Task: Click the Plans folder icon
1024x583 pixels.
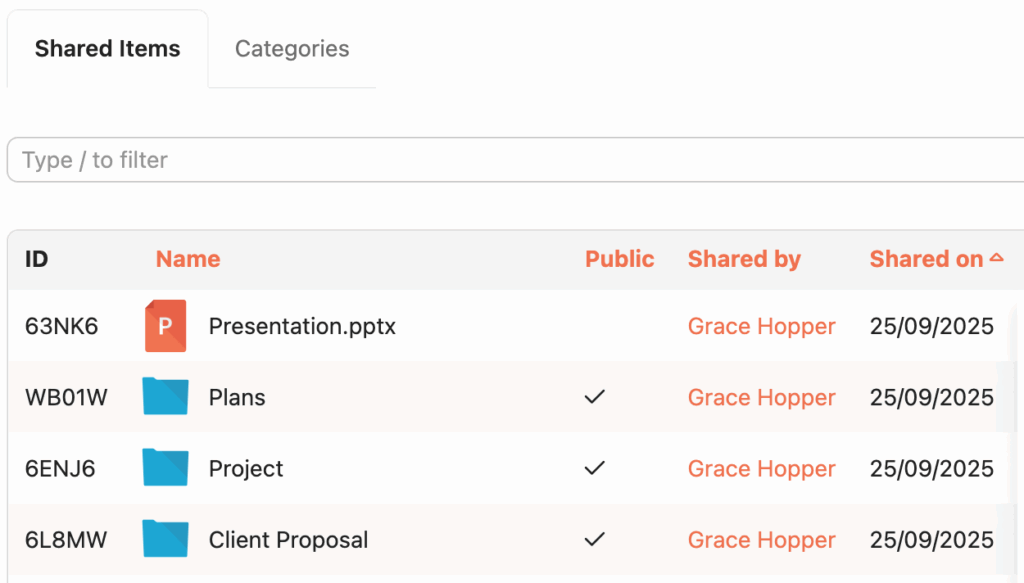Action: tap(165, 397)
